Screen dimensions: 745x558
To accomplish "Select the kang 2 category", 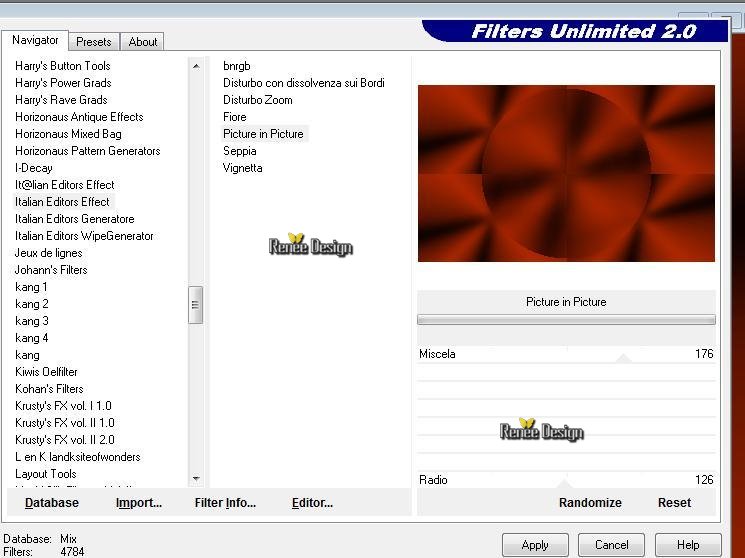I will pyautogui.click(x=32, y=304).
